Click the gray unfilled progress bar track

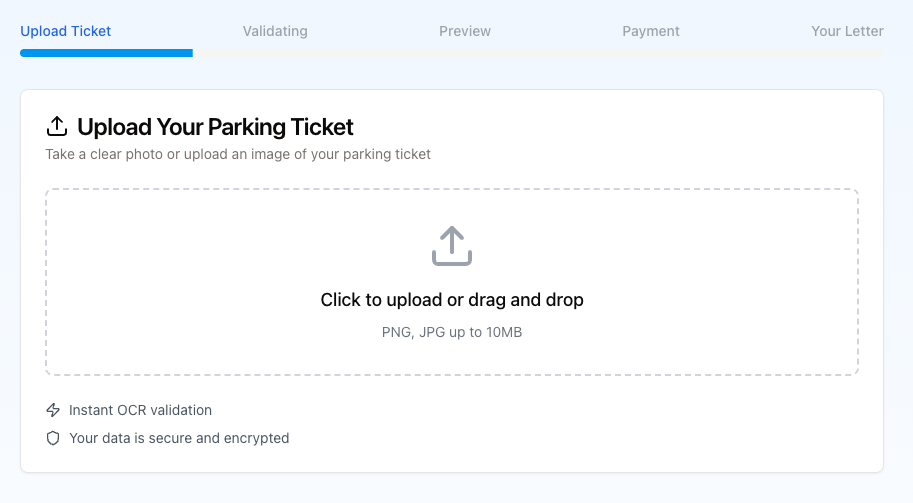(538, 53)
